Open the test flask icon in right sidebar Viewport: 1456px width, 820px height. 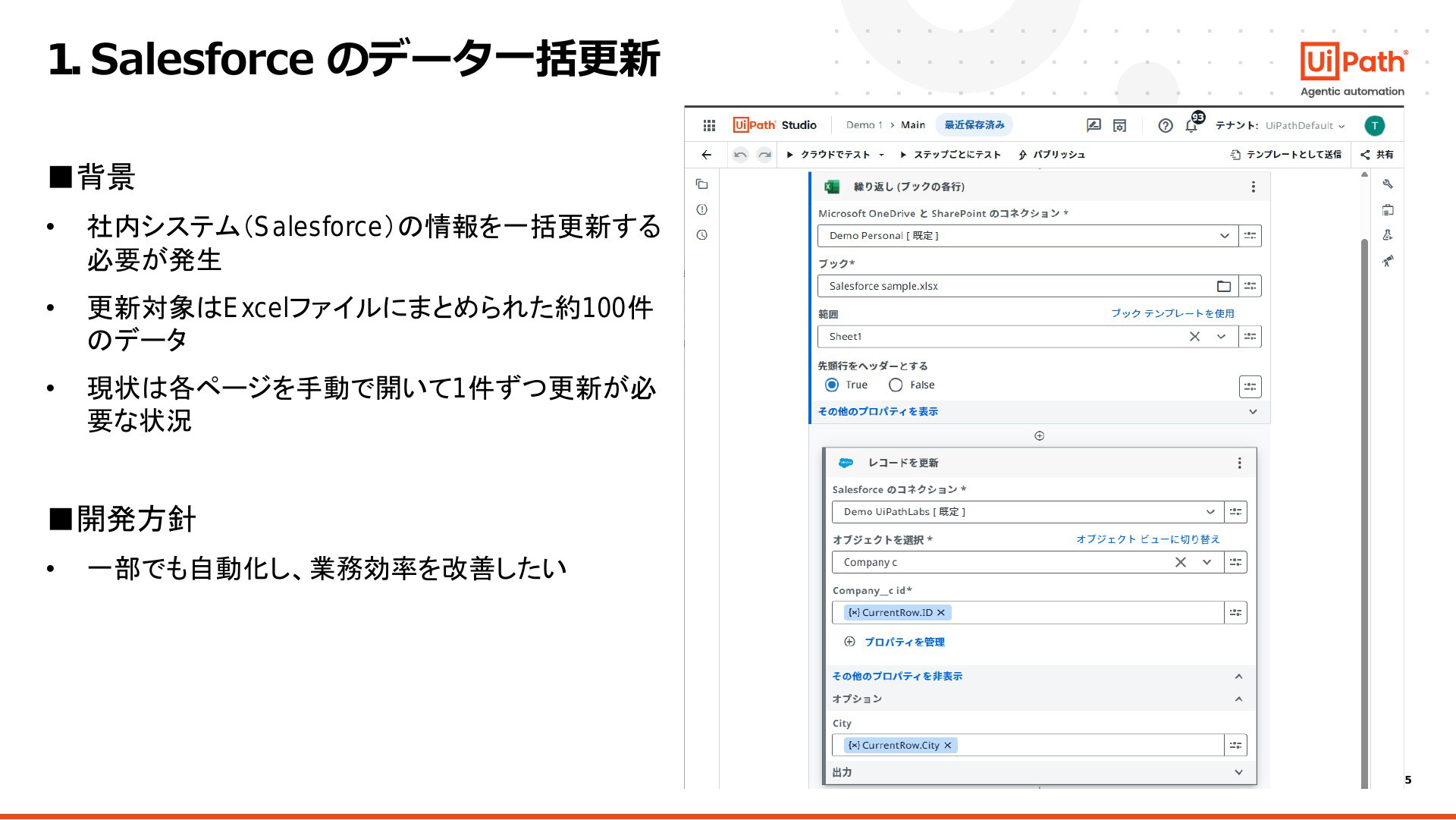tap(1388, 235)
